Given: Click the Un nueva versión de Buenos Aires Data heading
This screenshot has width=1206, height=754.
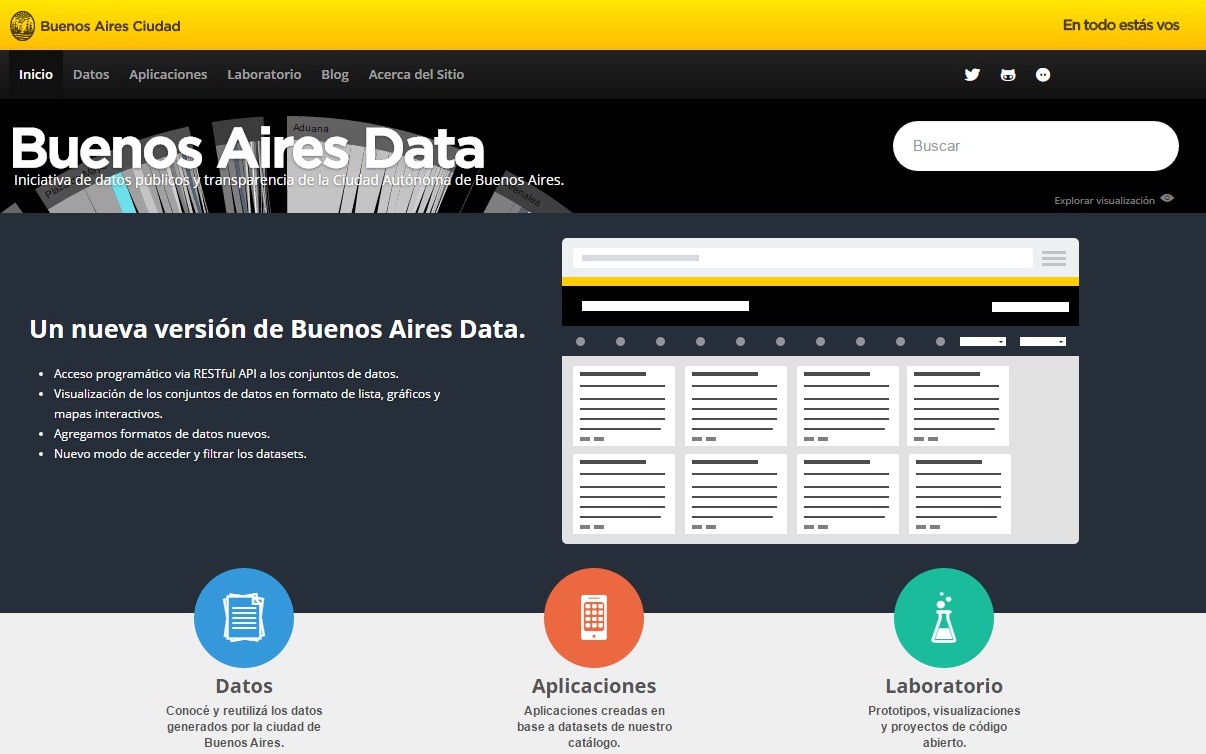Looking at the screenshot, I should (277, 329).
